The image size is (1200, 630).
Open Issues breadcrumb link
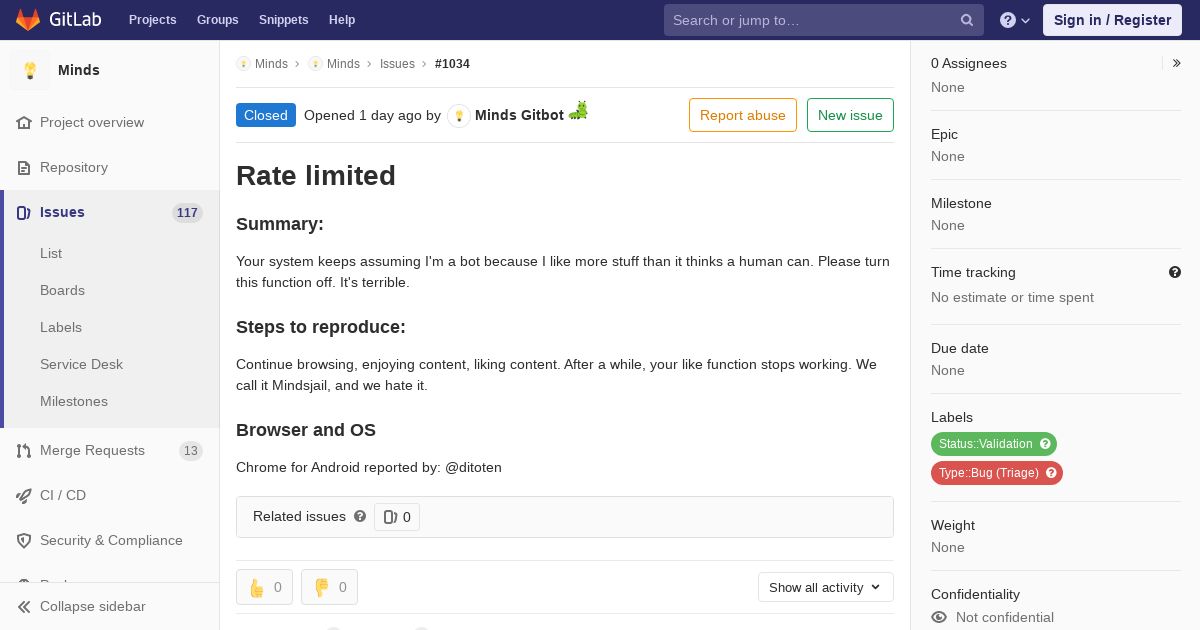(397, 64)
